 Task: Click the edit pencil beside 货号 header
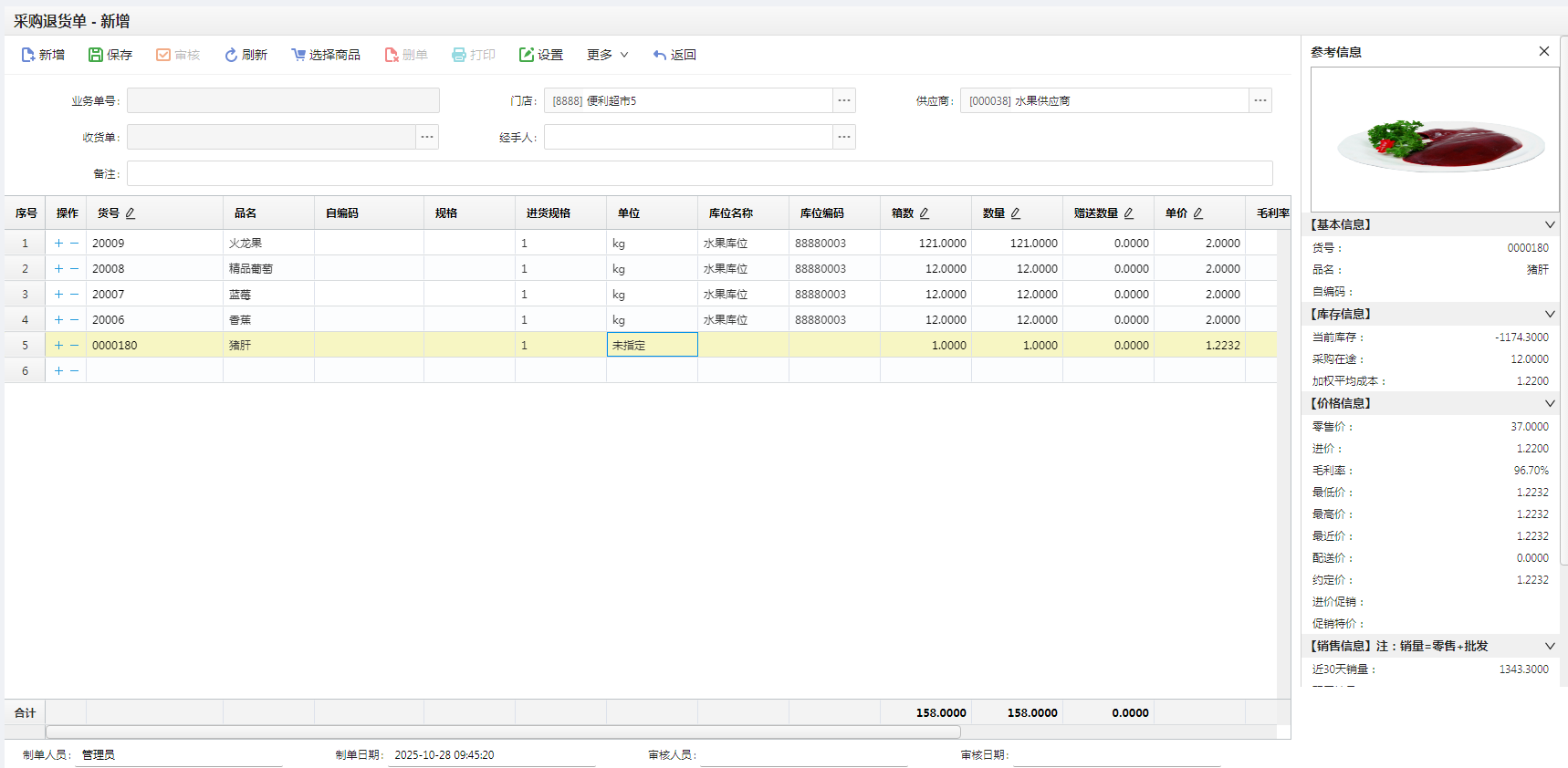click(x=131, y=213)
